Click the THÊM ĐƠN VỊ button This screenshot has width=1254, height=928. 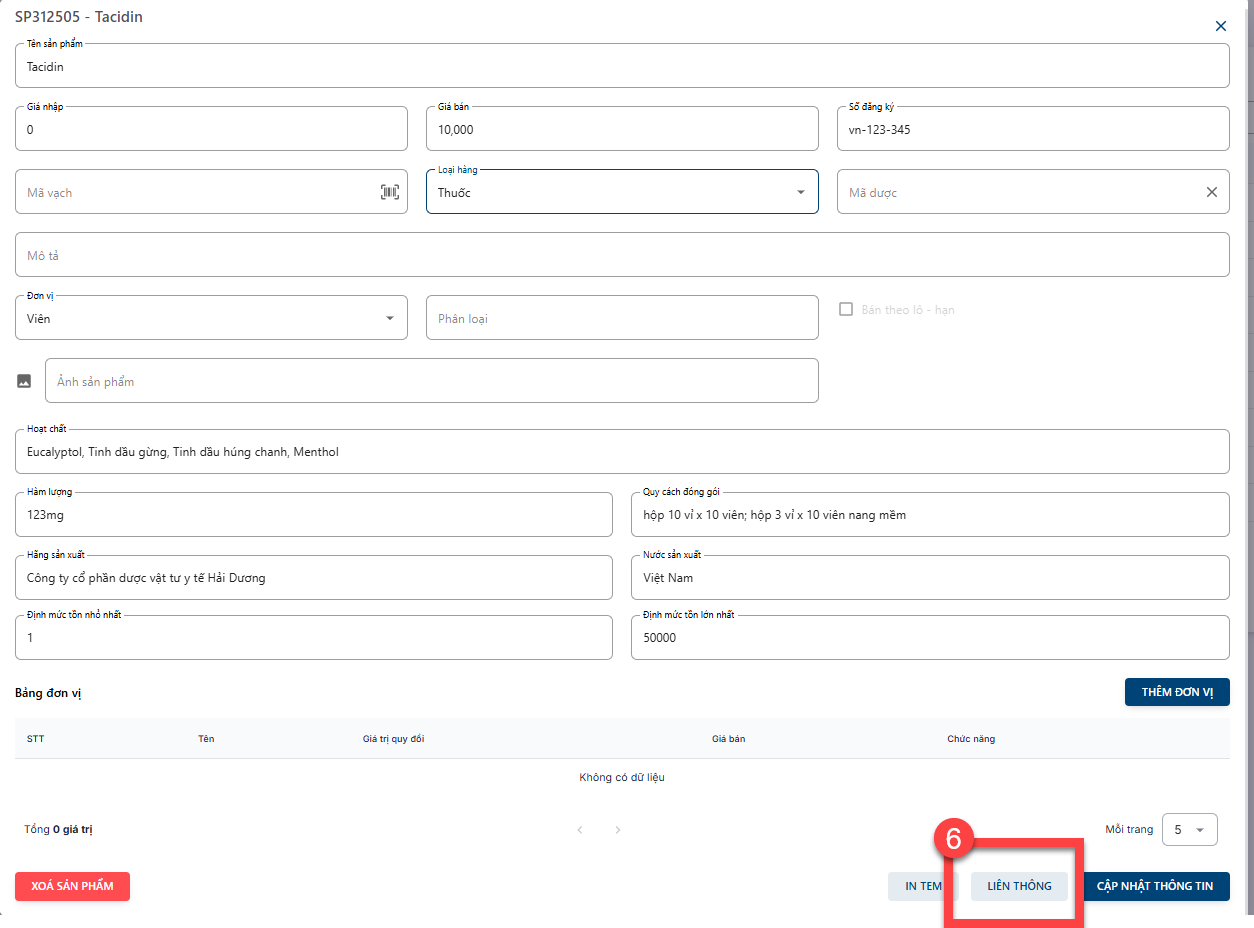pos(1176,692)
